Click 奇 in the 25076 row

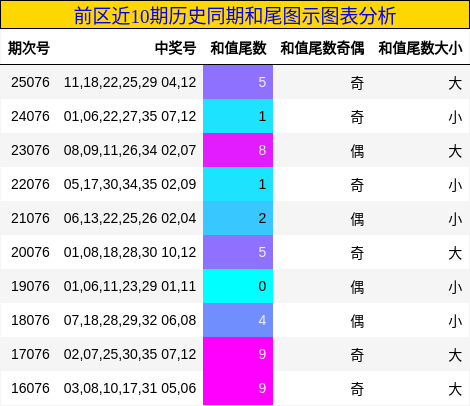coord(357,83)
